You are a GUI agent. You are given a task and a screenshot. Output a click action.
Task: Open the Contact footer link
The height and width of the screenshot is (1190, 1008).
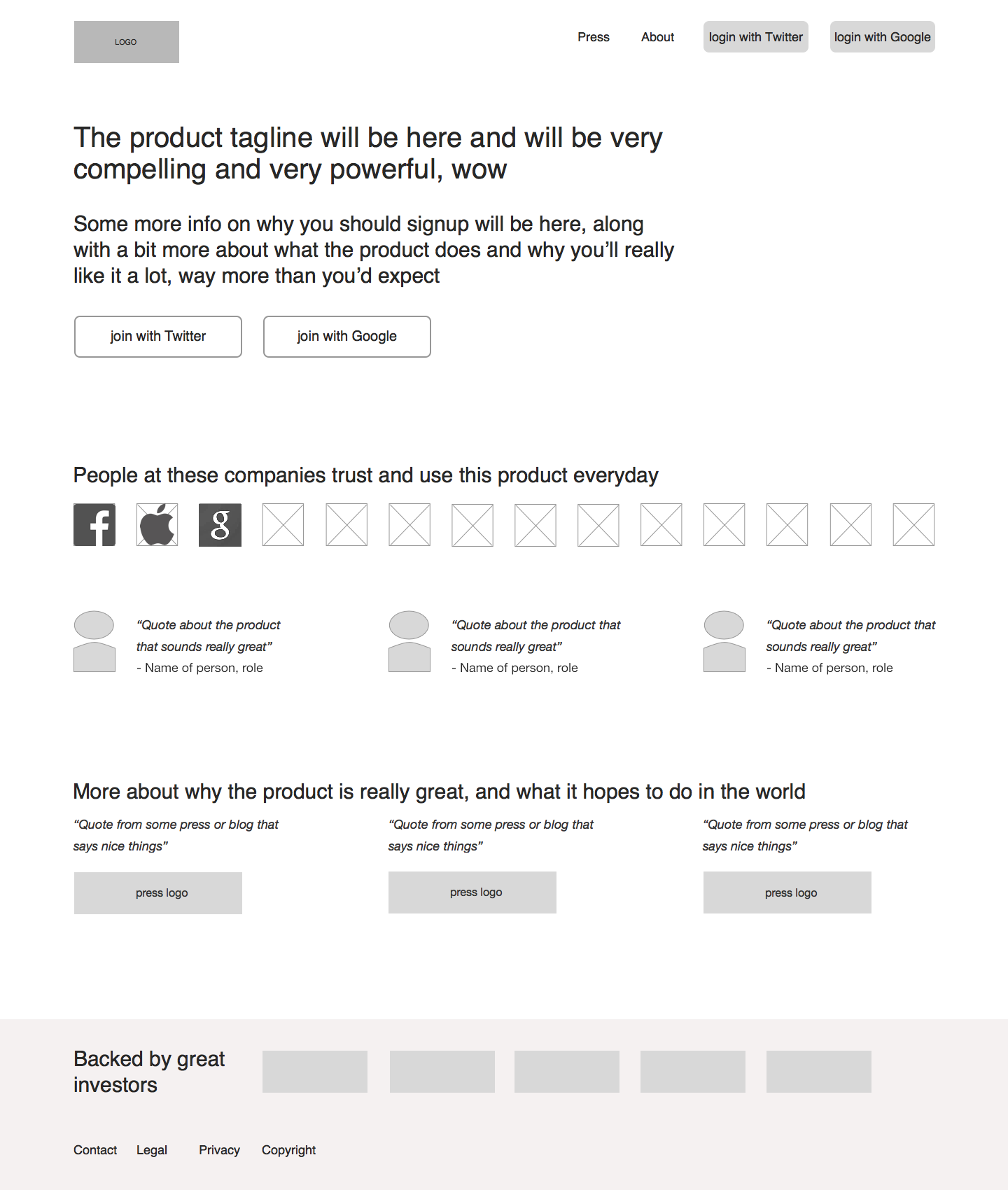(x=95, y=1150)
